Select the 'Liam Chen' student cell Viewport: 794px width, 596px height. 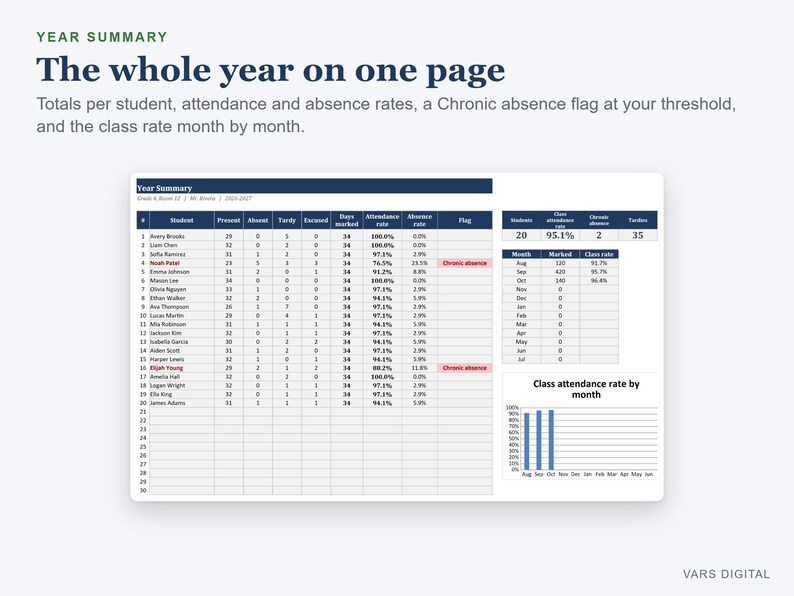pyautogui.click(x=182, y=245)
